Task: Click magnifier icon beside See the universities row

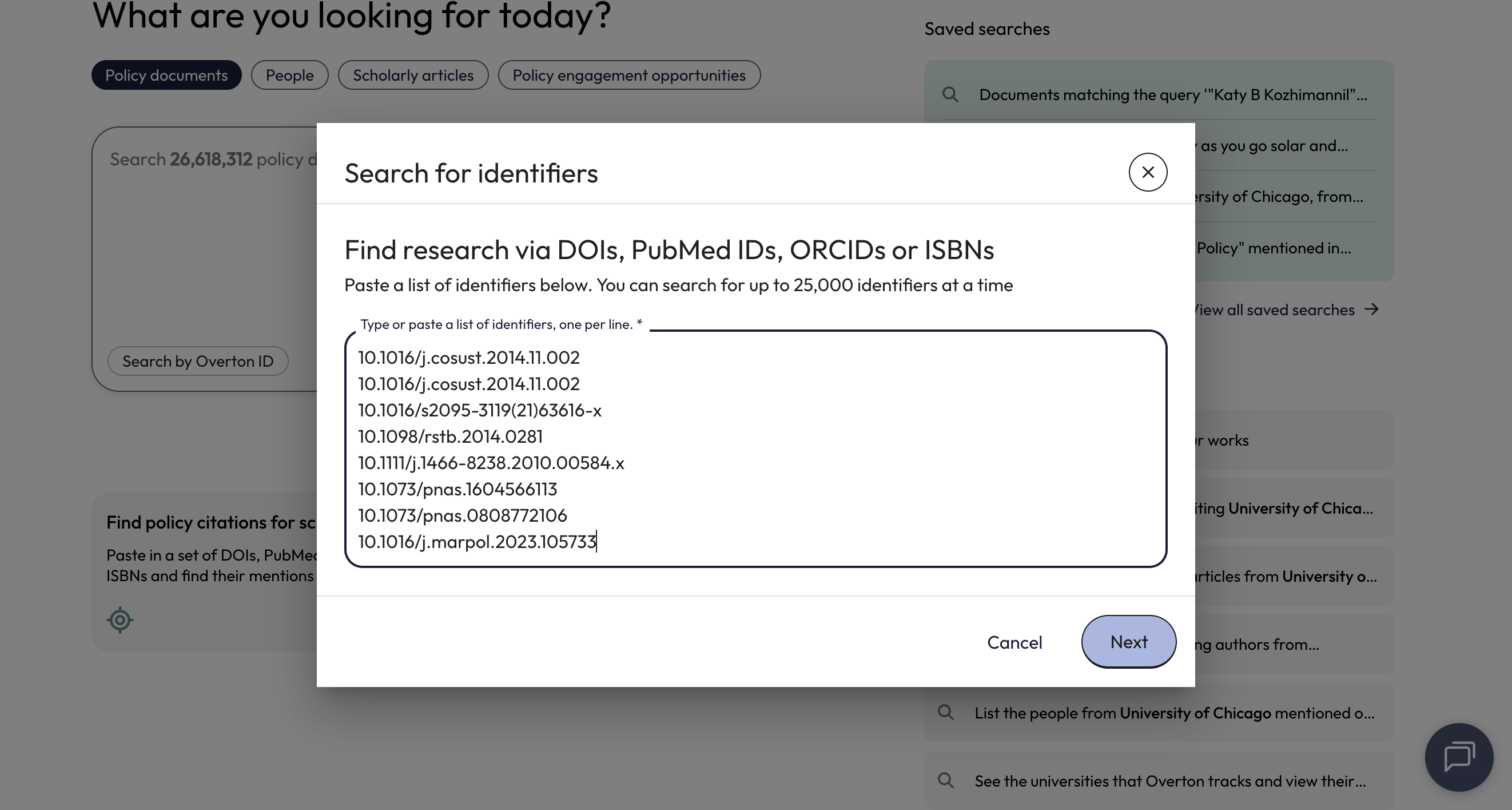Action: pos(945,780)
